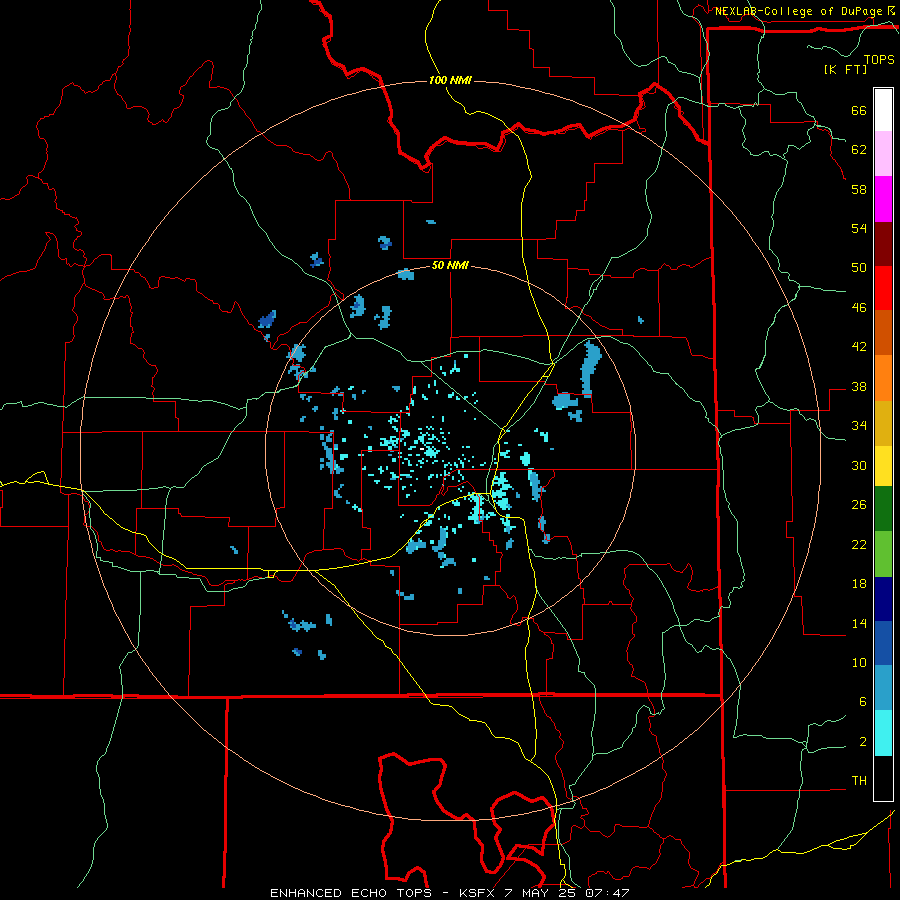
Task: Click the legend value "6"
Action: tap(863, 702)
